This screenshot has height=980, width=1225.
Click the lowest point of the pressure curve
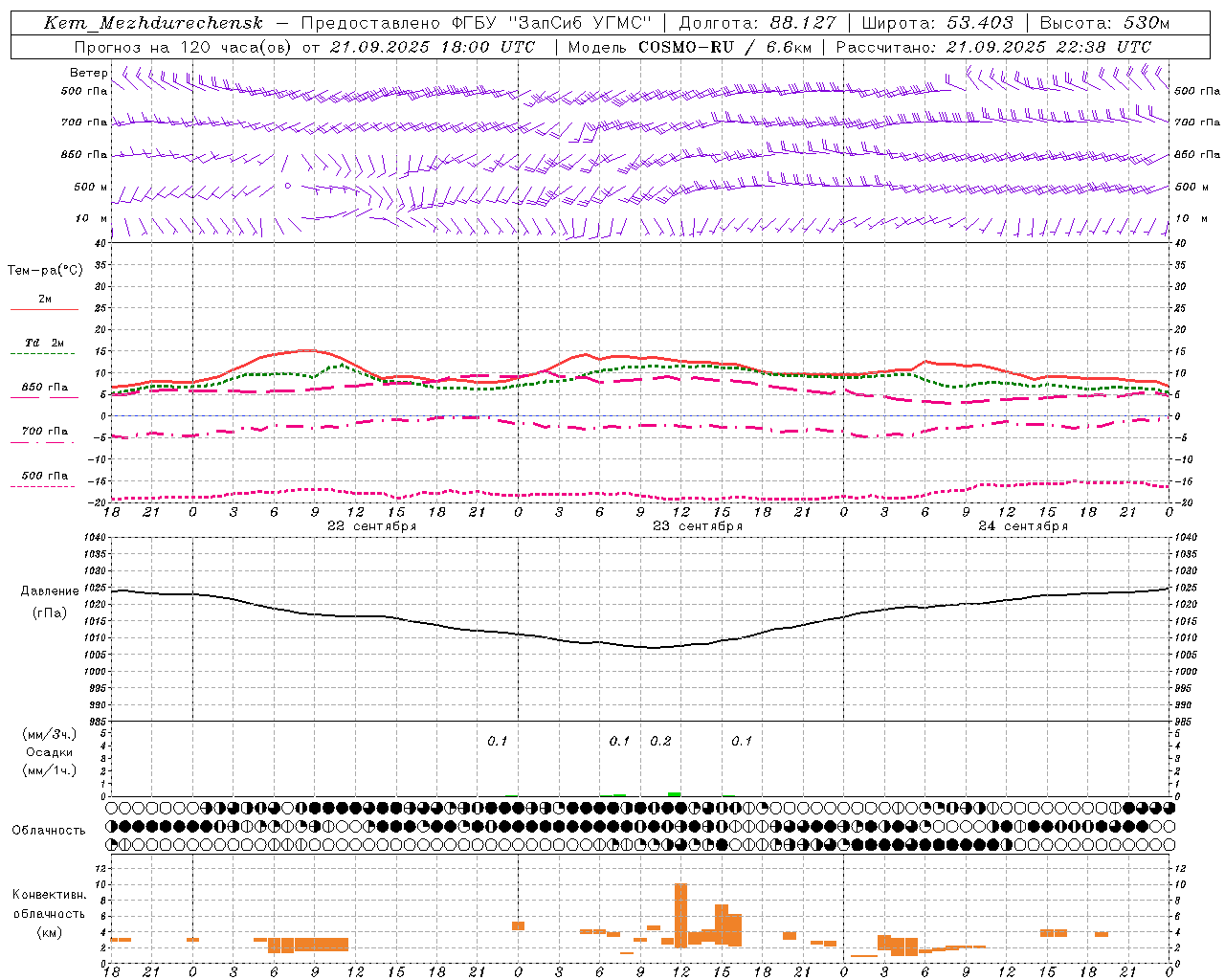pyautogui.click(x=655, y=648)
